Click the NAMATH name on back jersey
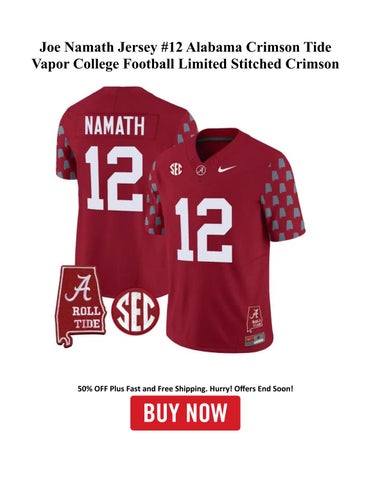Image resolution: width=371 pixels, height=480 pixels. [x=114, y=125]
